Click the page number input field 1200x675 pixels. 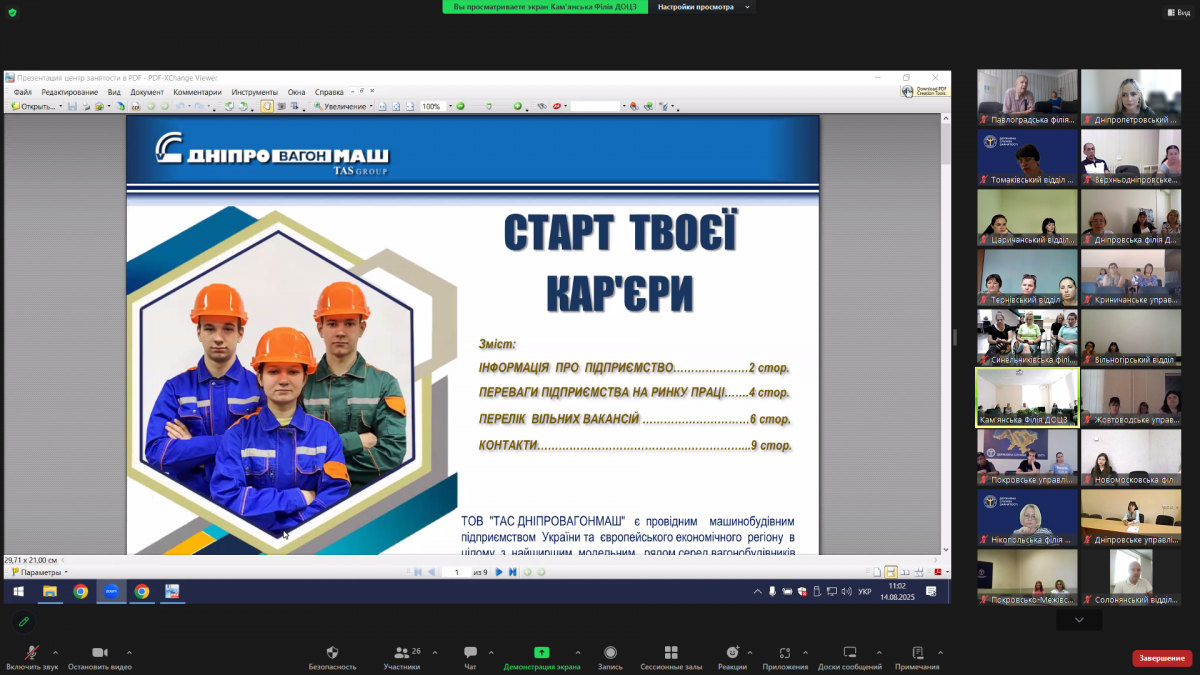click(x=457, y=572)
